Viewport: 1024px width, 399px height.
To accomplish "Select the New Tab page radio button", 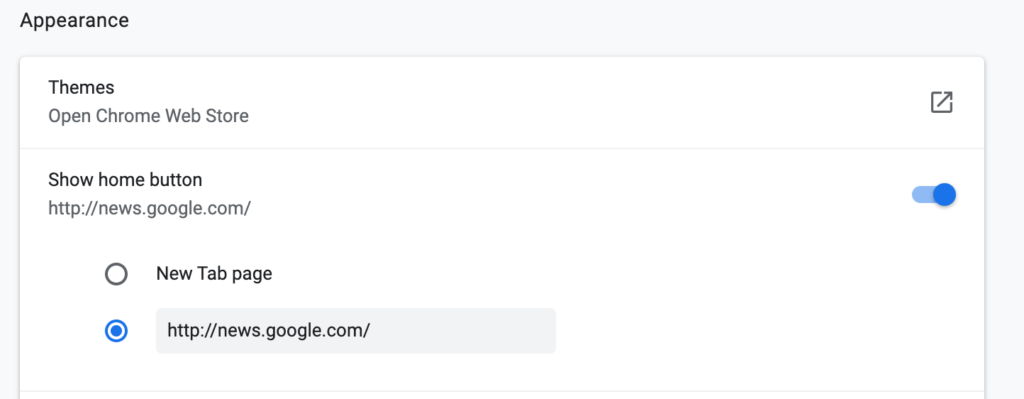I will pos(116,274).
